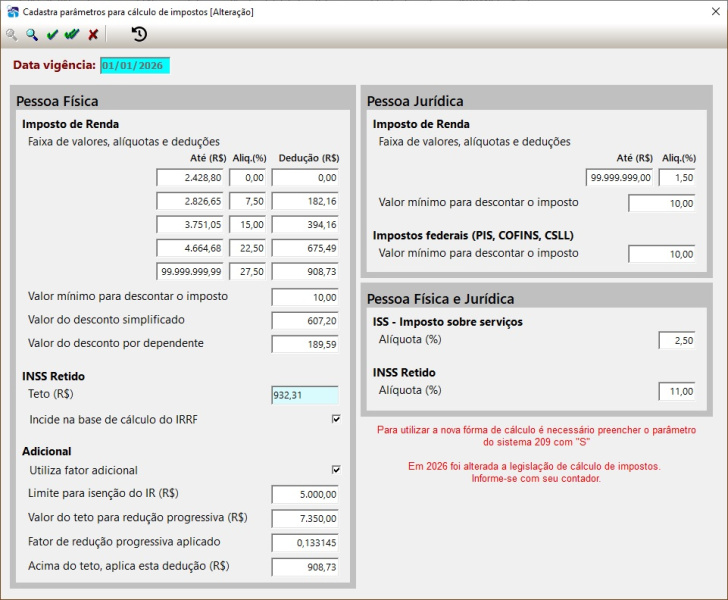
Task: Click the blue magnifier search icon
Action: coord(32,34)
